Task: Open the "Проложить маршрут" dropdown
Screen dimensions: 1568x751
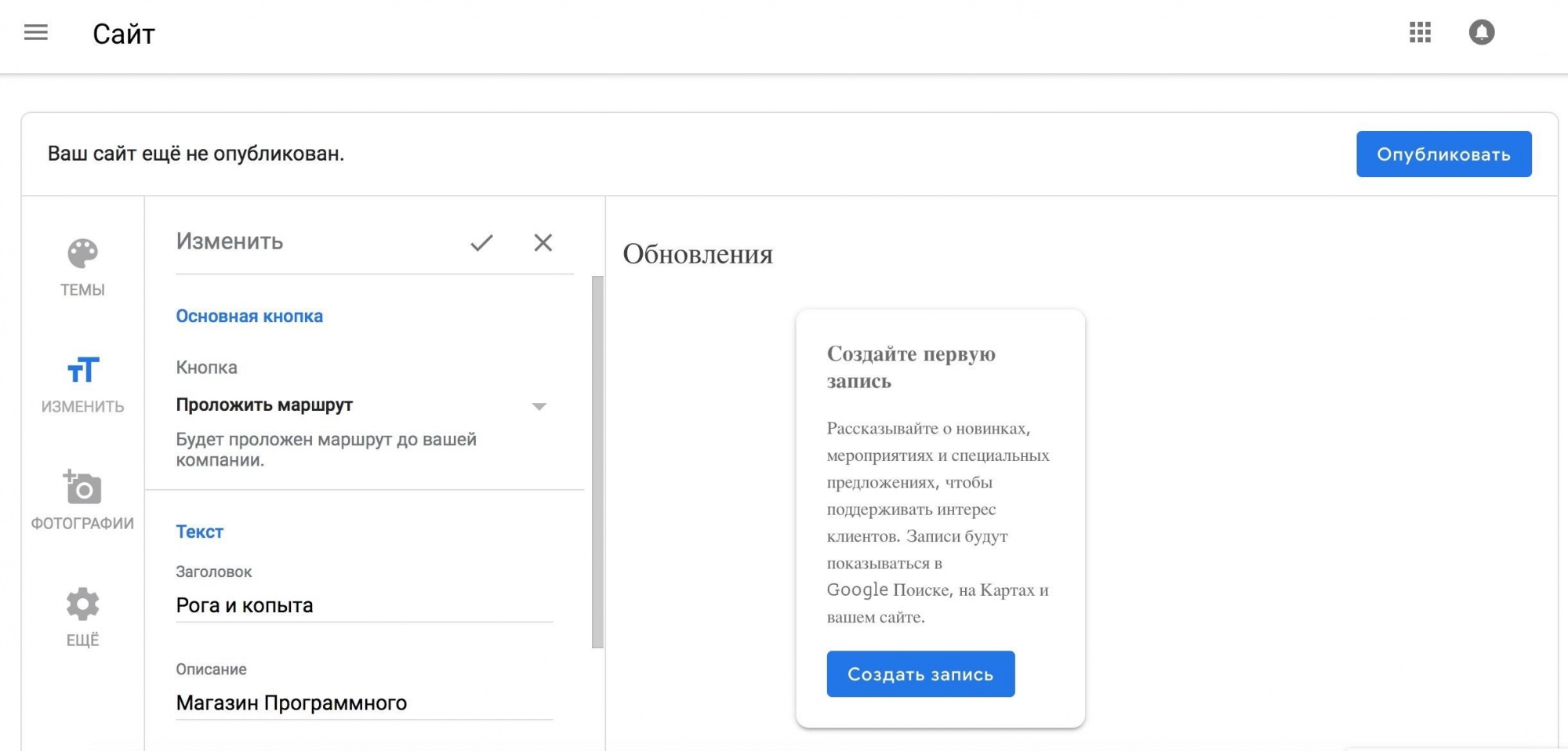Action: click(x=364, y=405)
